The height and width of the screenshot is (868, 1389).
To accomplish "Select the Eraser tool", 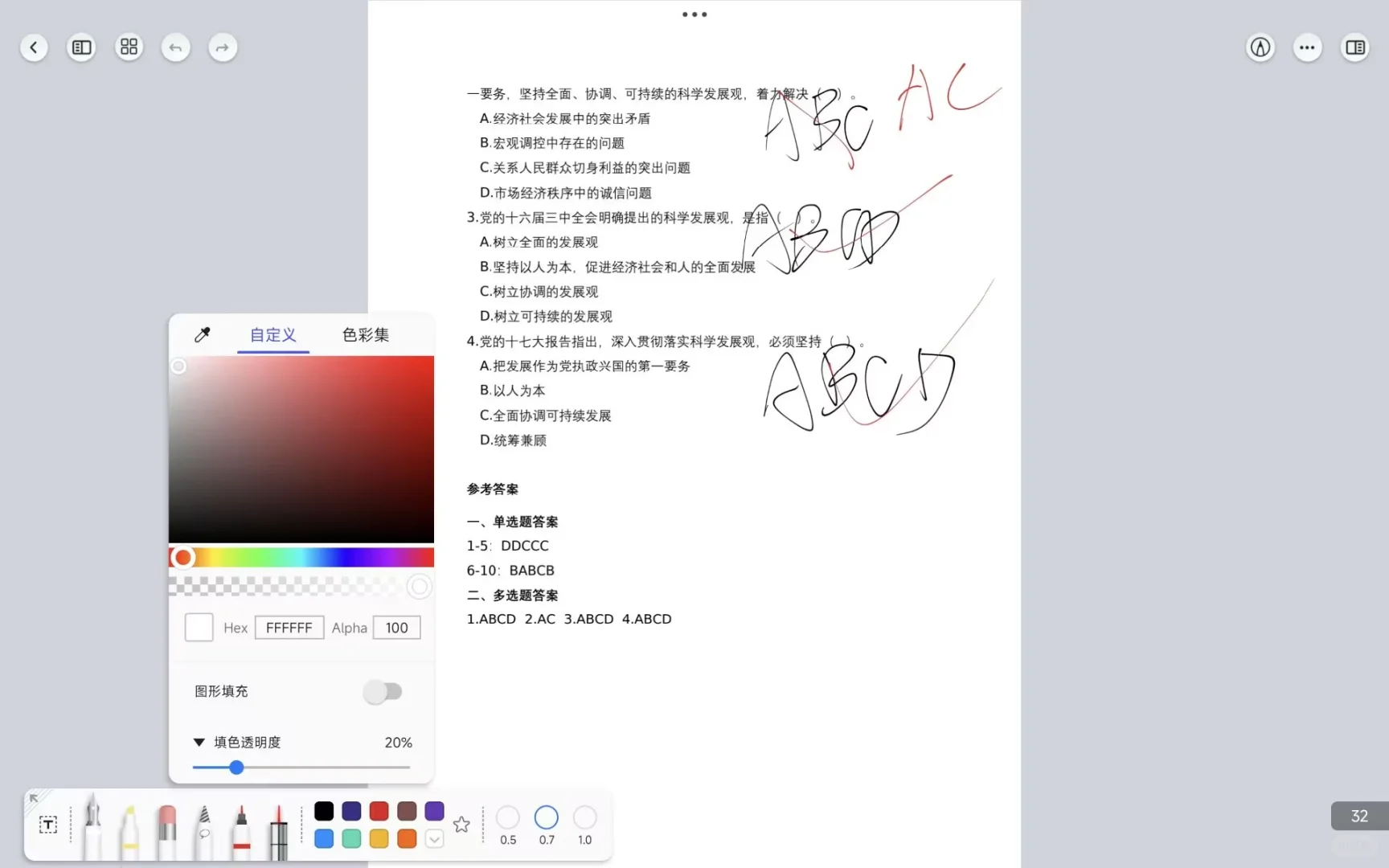I will pyautogui.click(x=167, y=828).
